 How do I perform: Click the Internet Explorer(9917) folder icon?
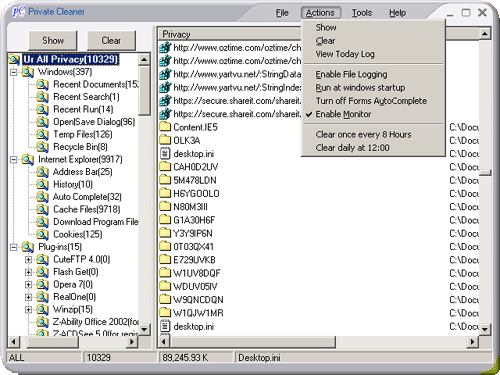click(28, 159)
